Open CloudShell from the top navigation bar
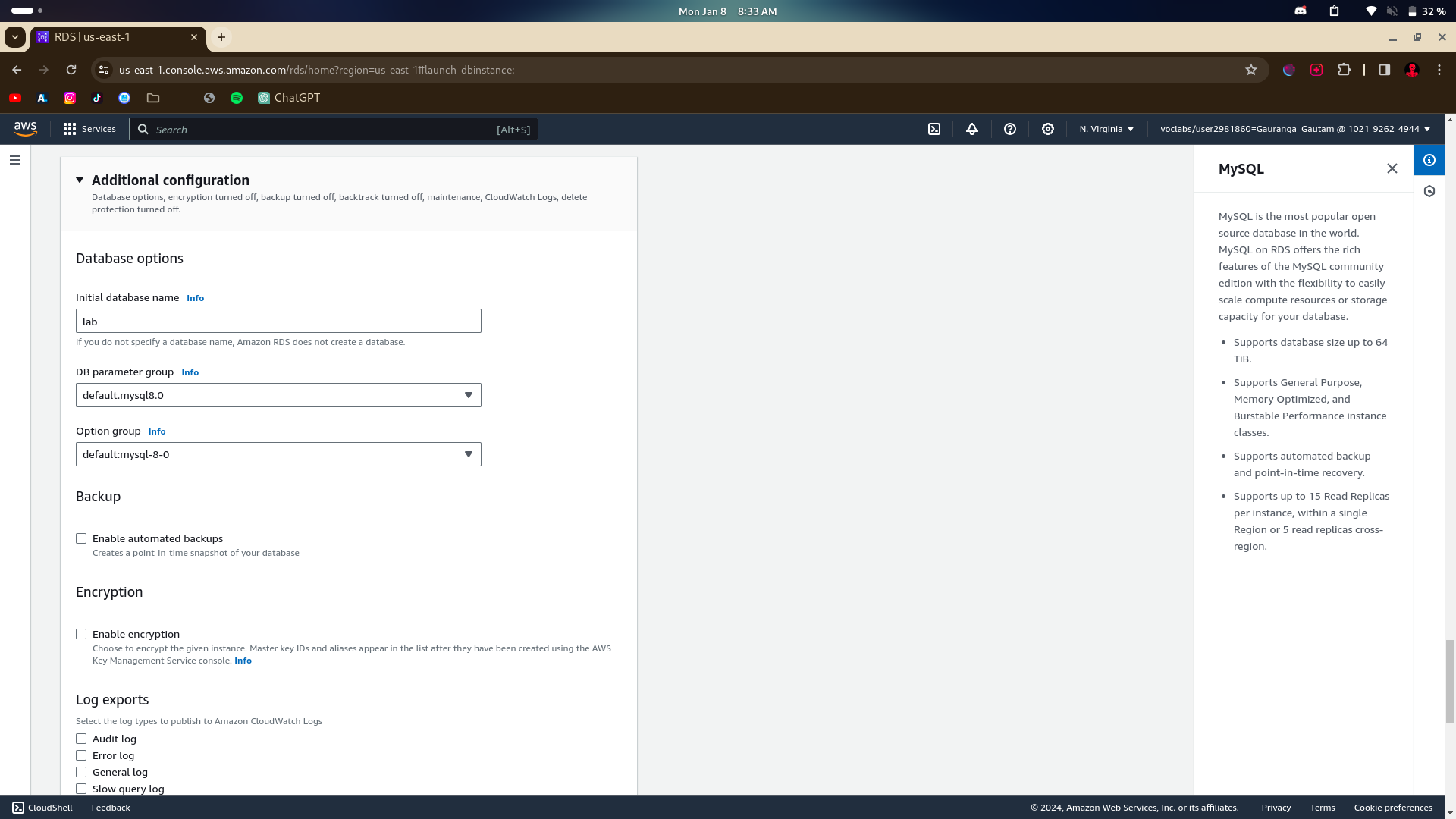 pyautogui.click(x=934, y=129)
